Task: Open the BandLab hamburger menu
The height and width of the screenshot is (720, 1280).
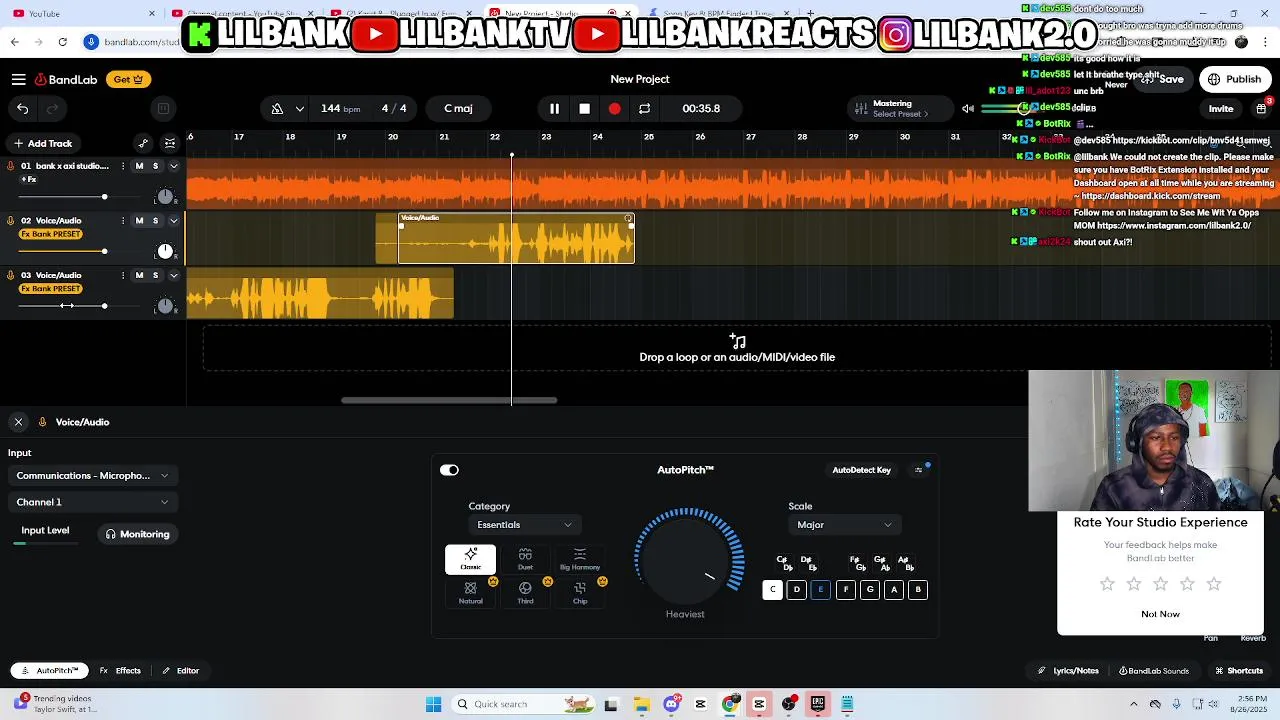Action: click(18, 79)
